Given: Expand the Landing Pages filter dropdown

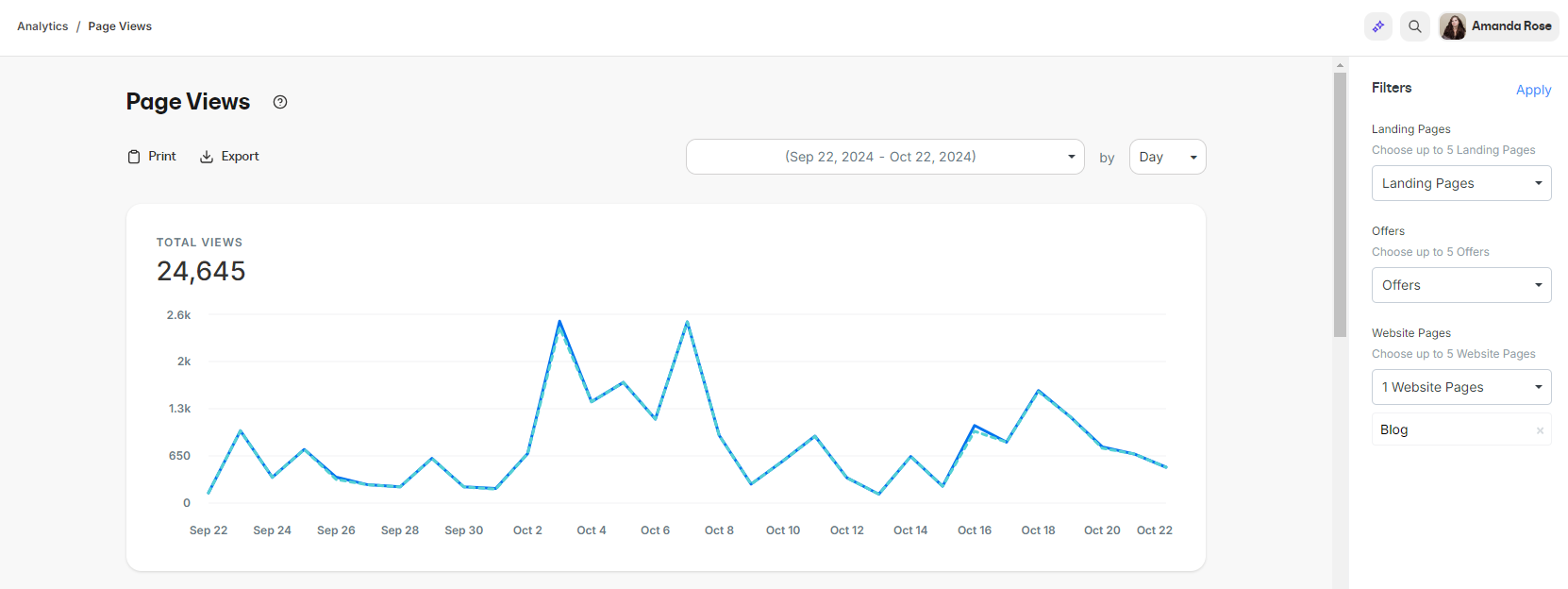Looking at the screenshot, I should pos(1461,183).
